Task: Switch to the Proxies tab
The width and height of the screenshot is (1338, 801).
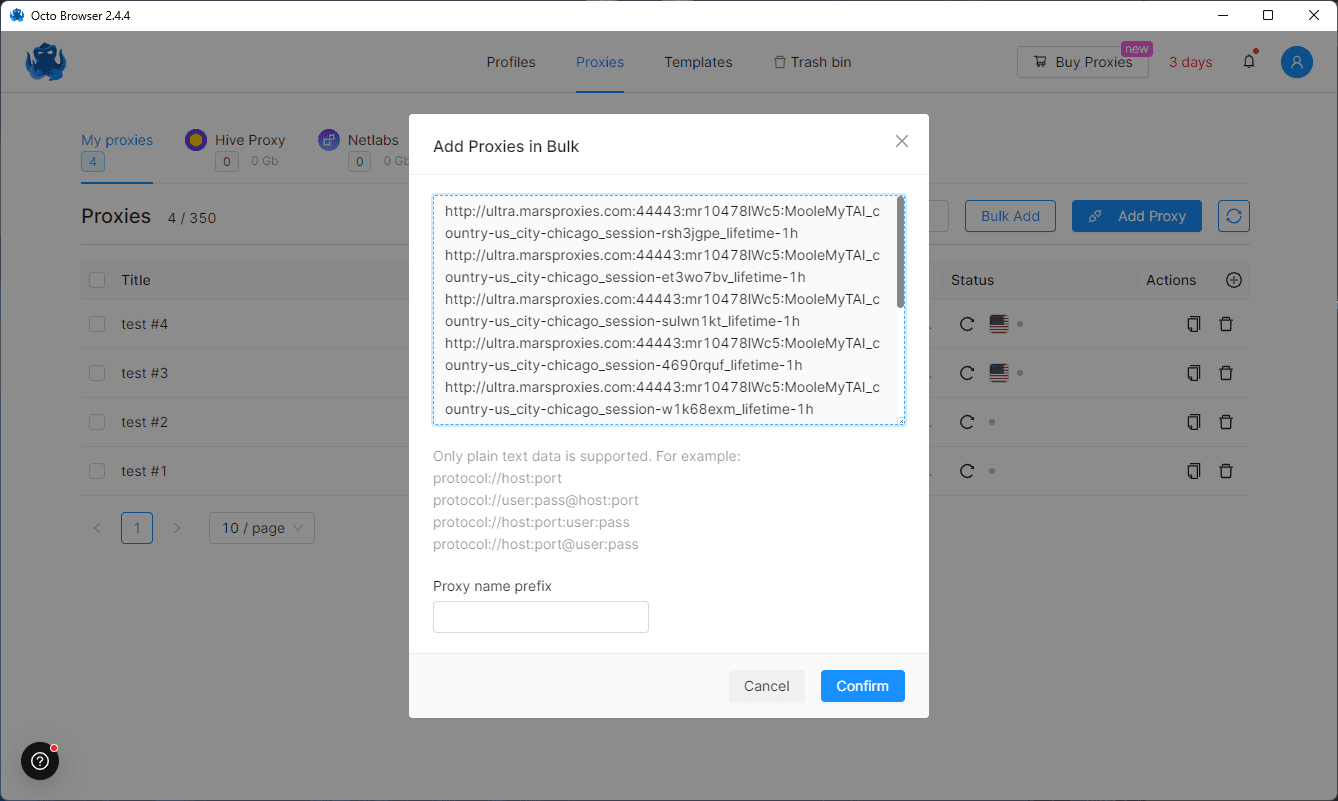Action: (x=600, y=62)
